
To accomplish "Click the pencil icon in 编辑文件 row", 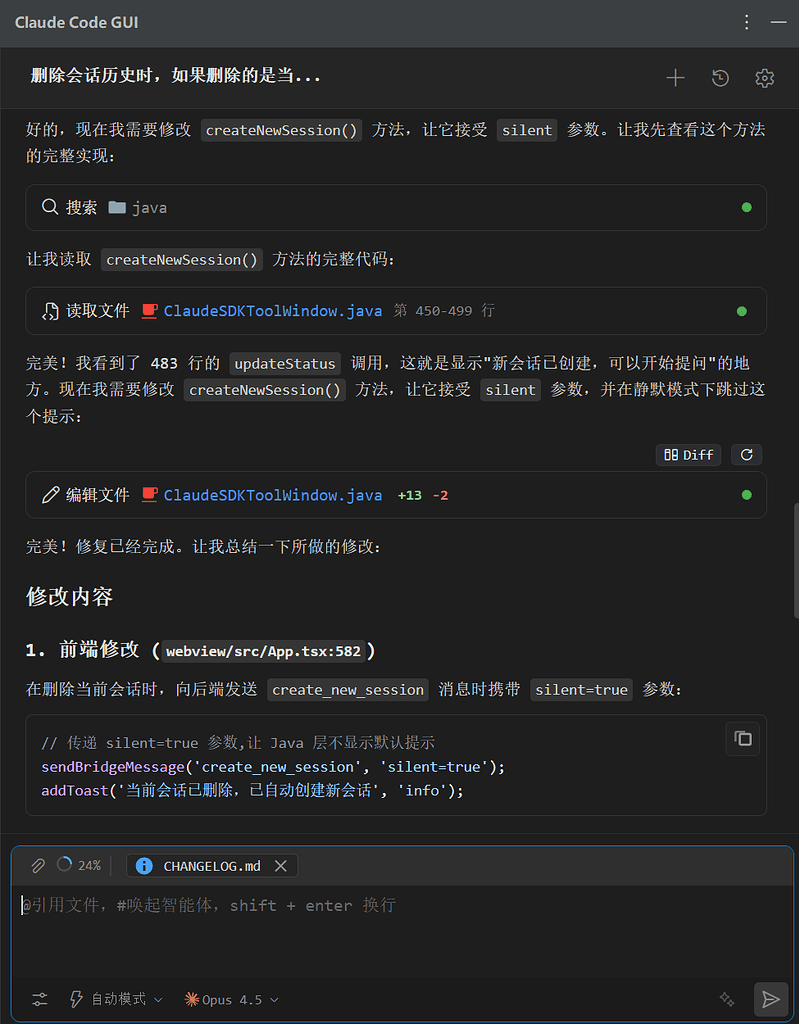I will 50,495.
